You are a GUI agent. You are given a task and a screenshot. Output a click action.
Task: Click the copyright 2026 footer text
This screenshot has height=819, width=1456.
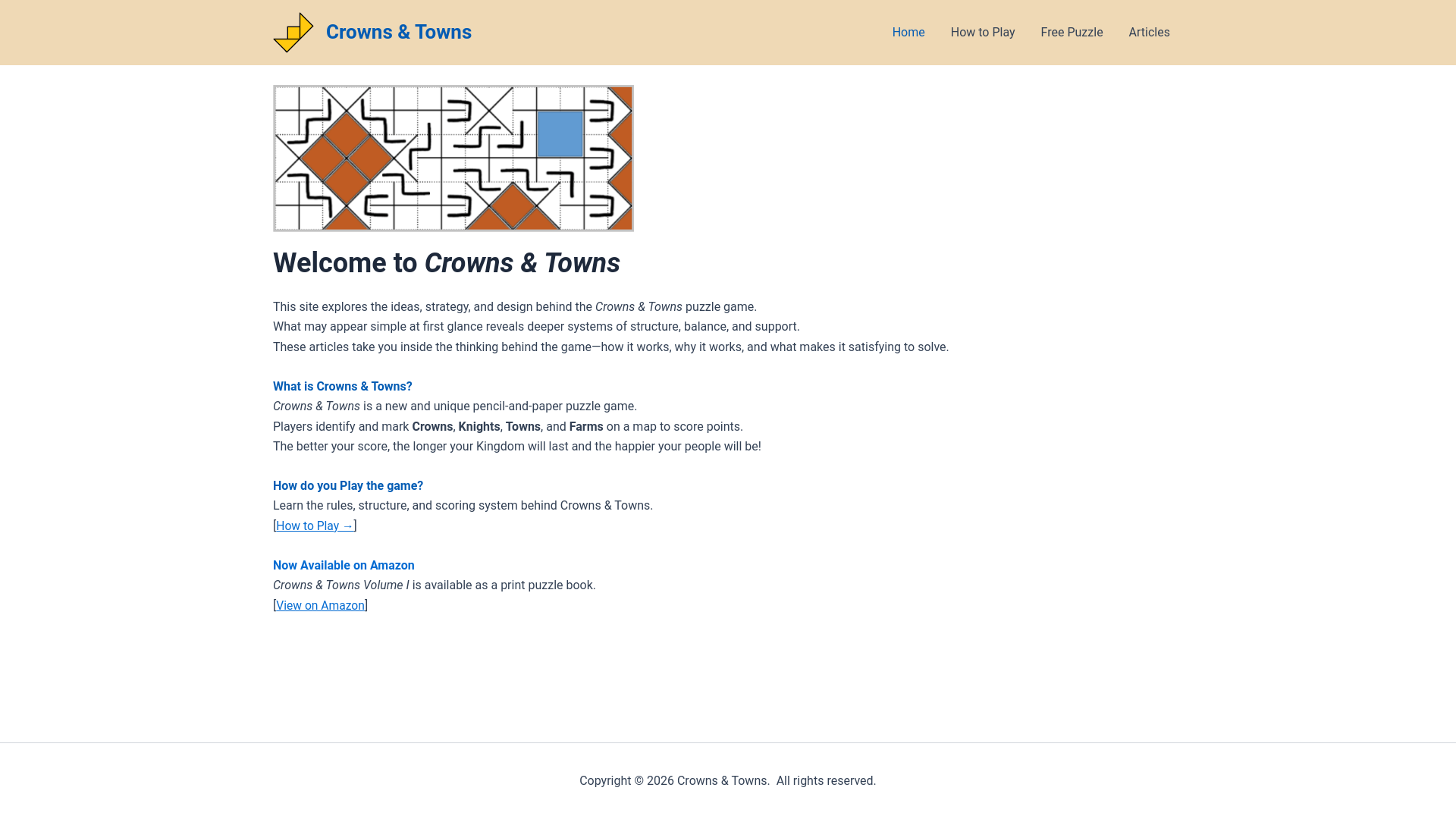coord(728,780)
